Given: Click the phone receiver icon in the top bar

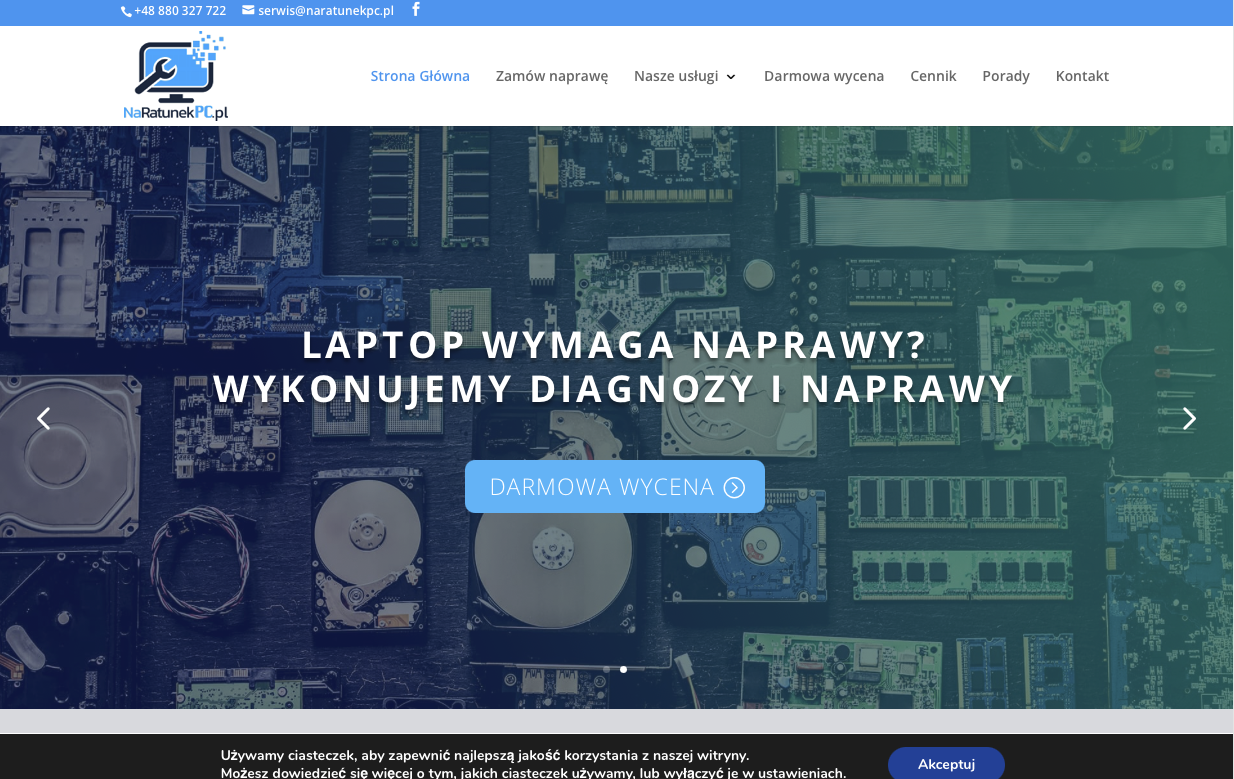Looking at the screenshot, I should [x=126, y=11].
